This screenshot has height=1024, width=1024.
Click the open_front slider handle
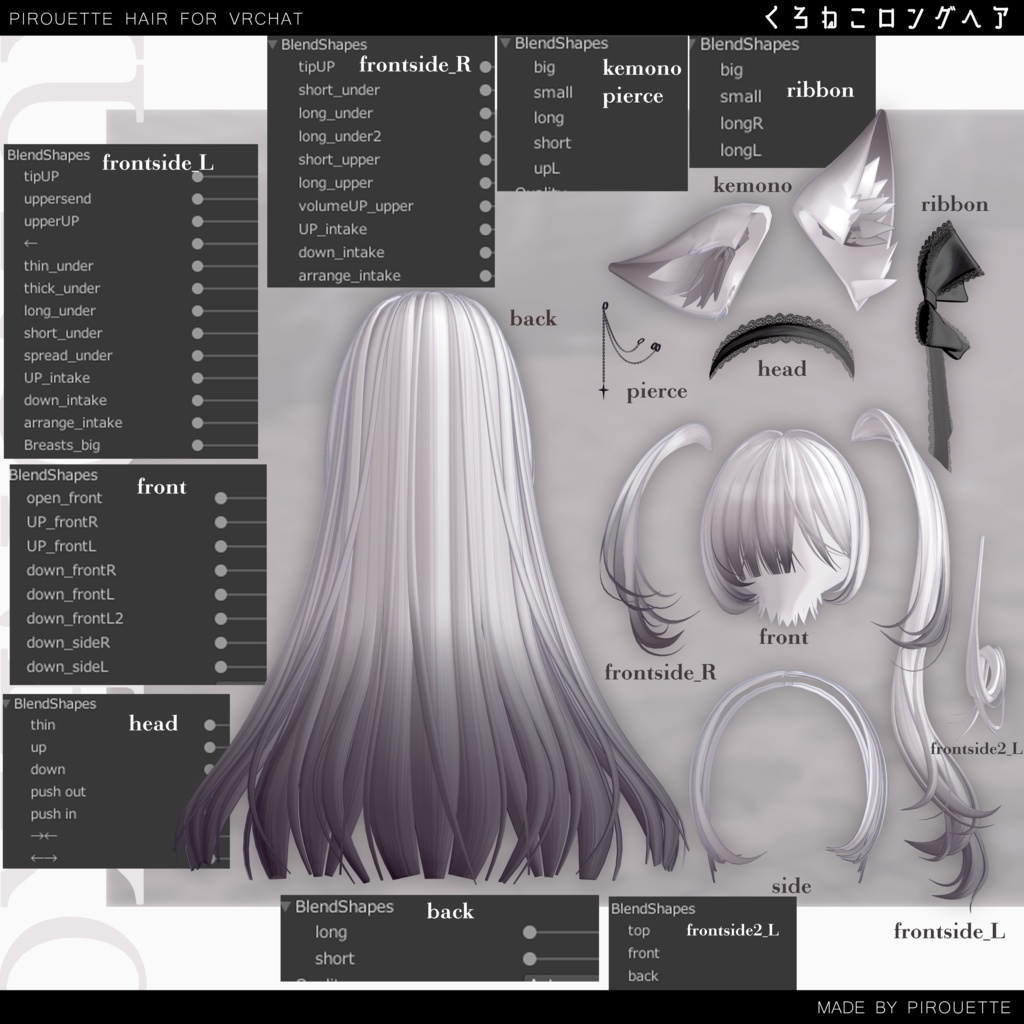pyautogui.click(x=221, y=498)
